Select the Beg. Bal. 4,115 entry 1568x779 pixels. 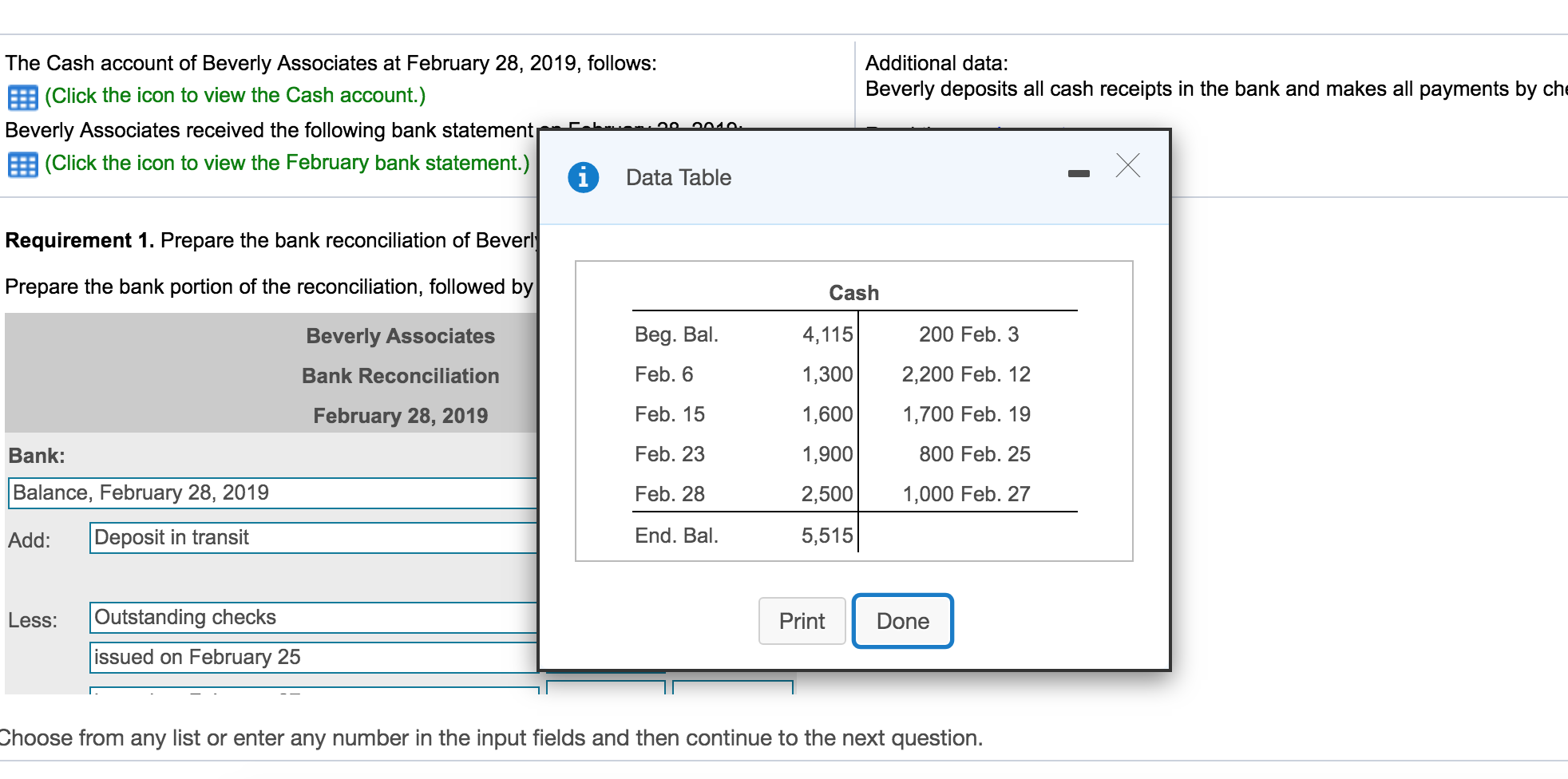(742, 334)
